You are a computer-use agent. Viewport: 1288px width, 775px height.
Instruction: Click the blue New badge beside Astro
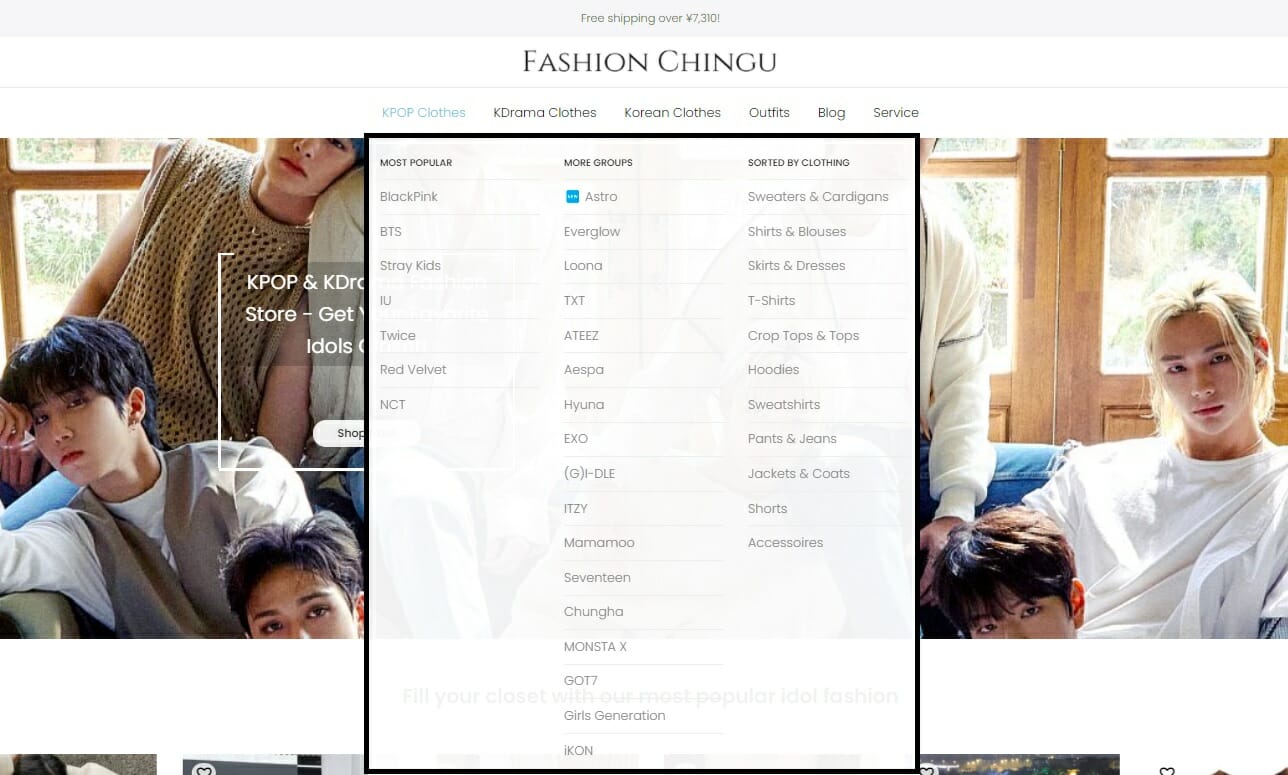[x=572, y=197]
